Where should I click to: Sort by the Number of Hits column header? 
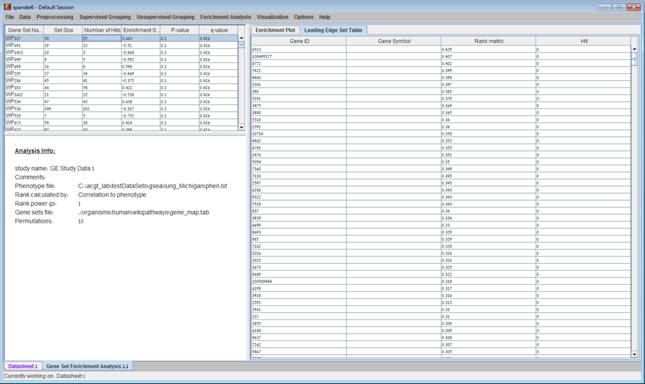point(102,30)
